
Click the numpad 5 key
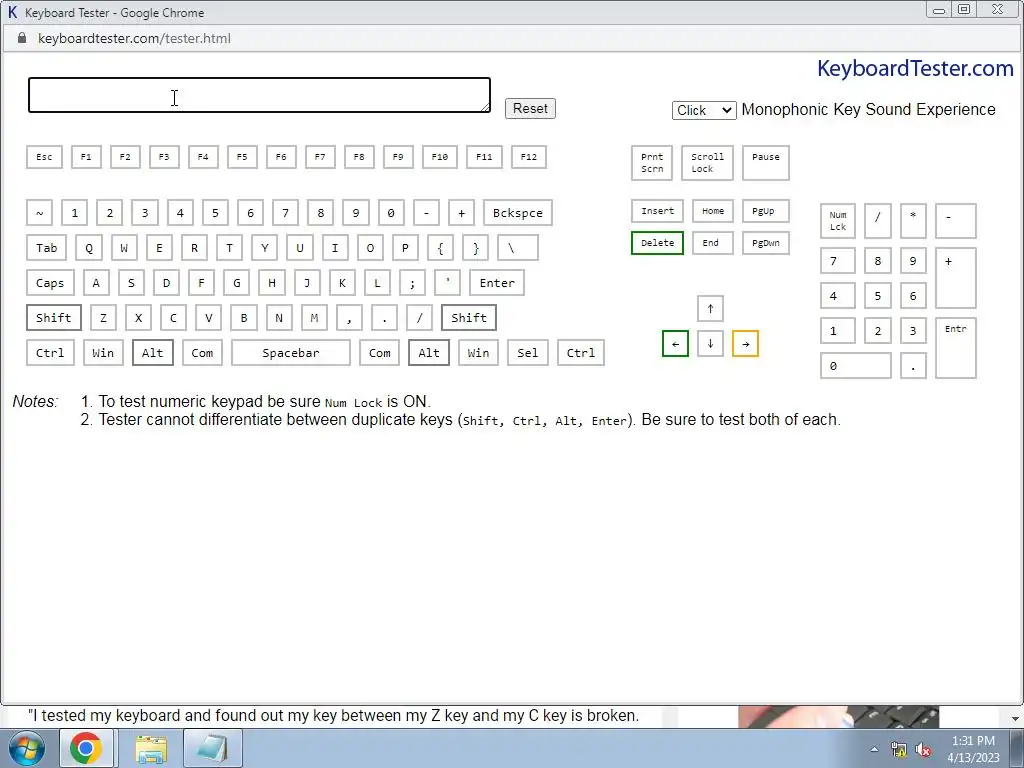[878, 296]
